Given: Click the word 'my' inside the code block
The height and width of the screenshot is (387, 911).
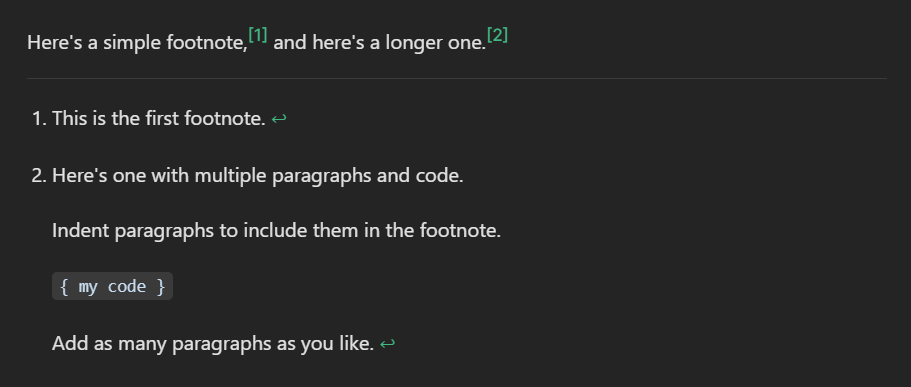Looking at the screenshot, I should [x=88, y=288].
